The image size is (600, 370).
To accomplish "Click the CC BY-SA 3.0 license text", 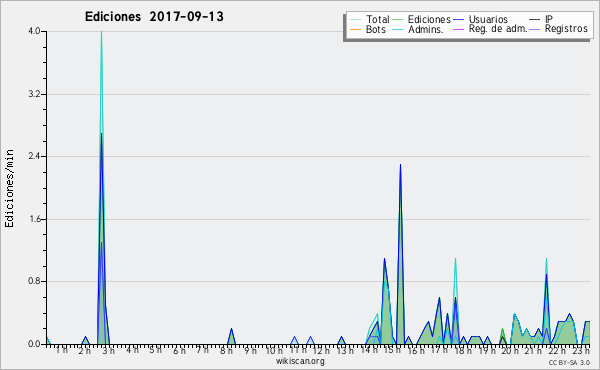I will [x=569, y=362].
